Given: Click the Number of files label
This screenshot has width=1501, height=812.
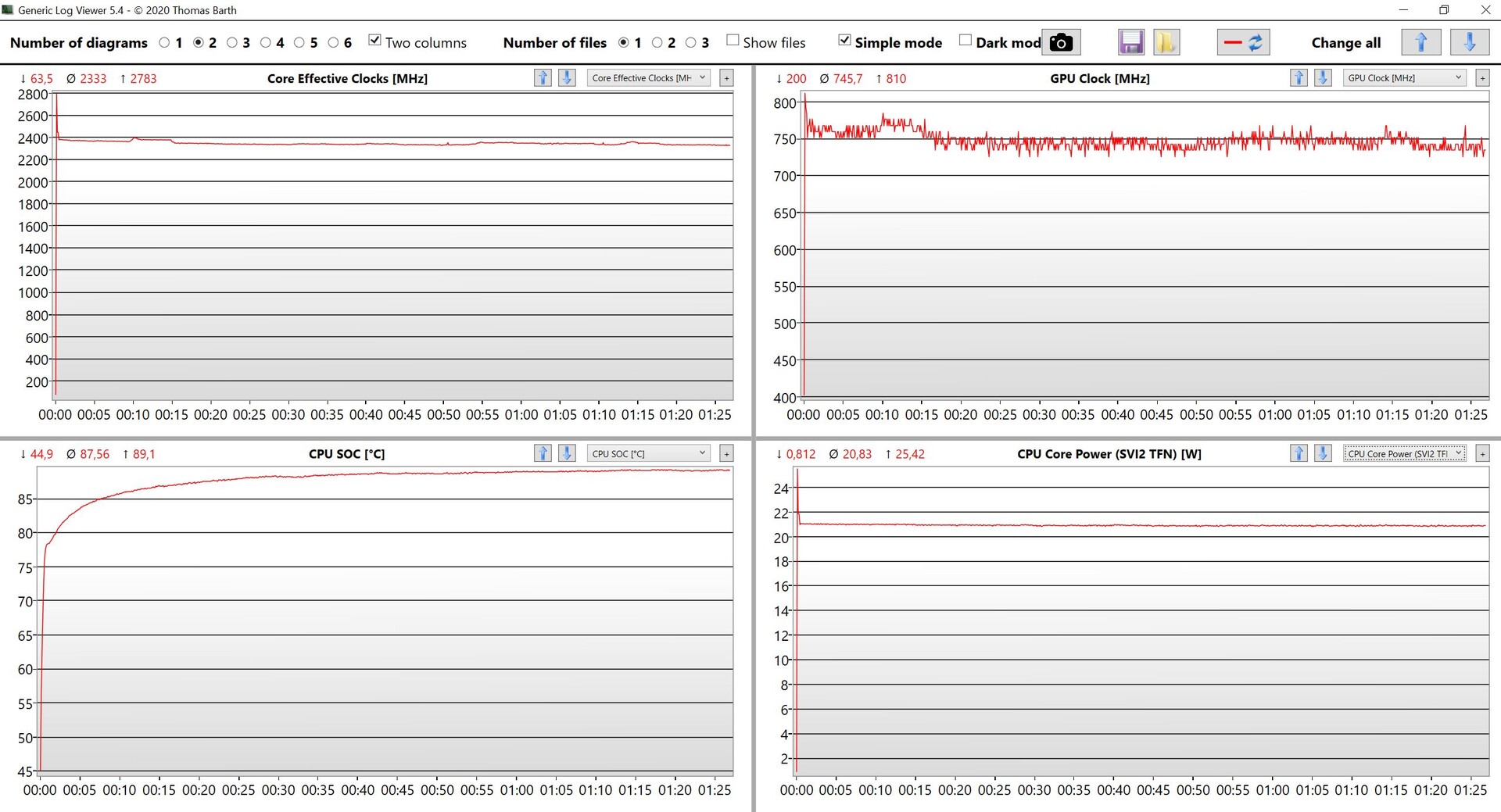Looking at the screenshot, I should click(x=555, y=43).
